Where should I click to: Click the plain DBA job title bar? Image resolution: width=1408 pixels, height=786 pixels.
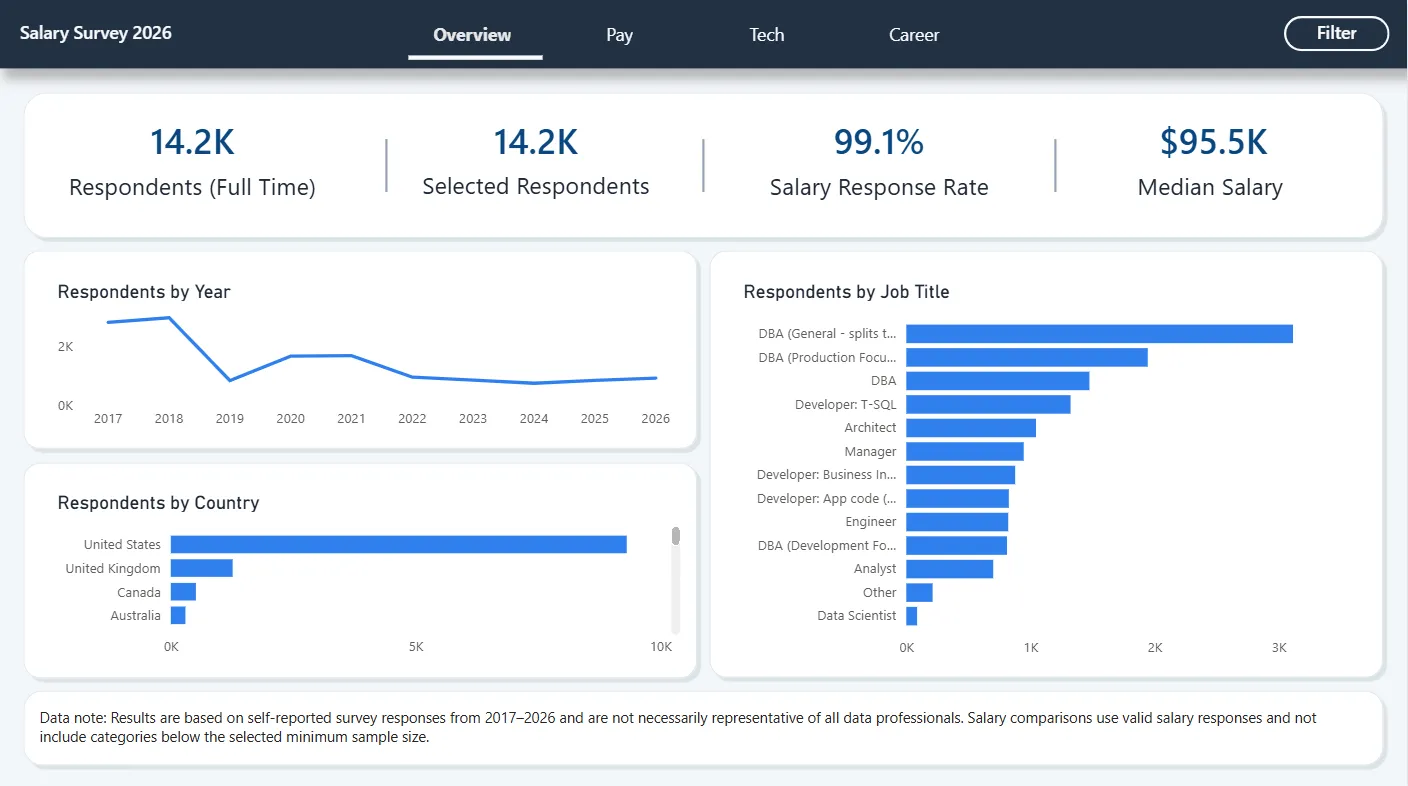[998, 381]
